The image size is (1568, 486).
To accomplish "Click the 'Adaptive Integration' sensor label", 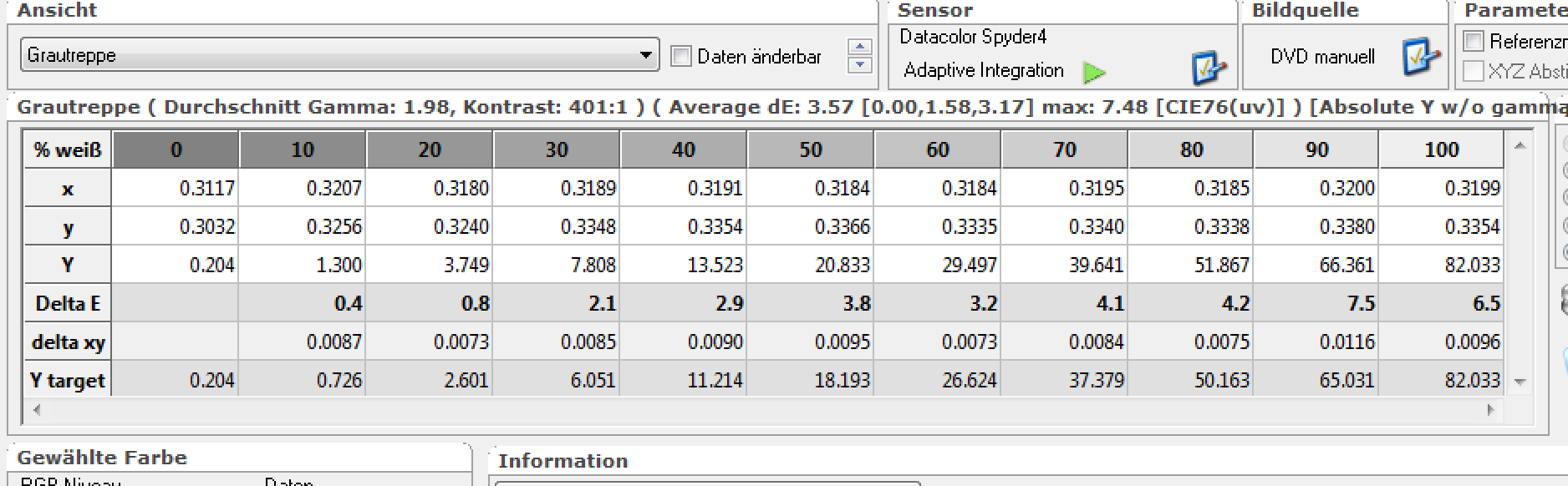I will [984, 70].
